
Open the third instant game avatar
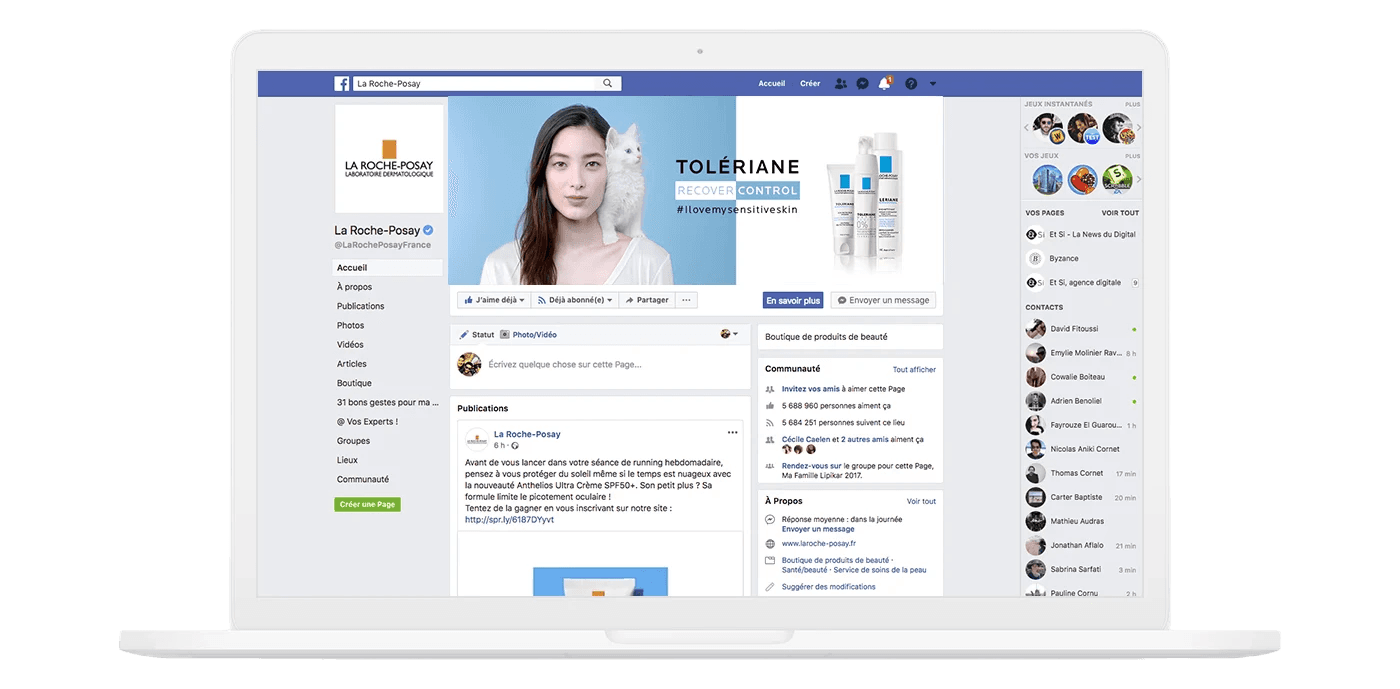pyautogui.click(x=1117, y=128)
